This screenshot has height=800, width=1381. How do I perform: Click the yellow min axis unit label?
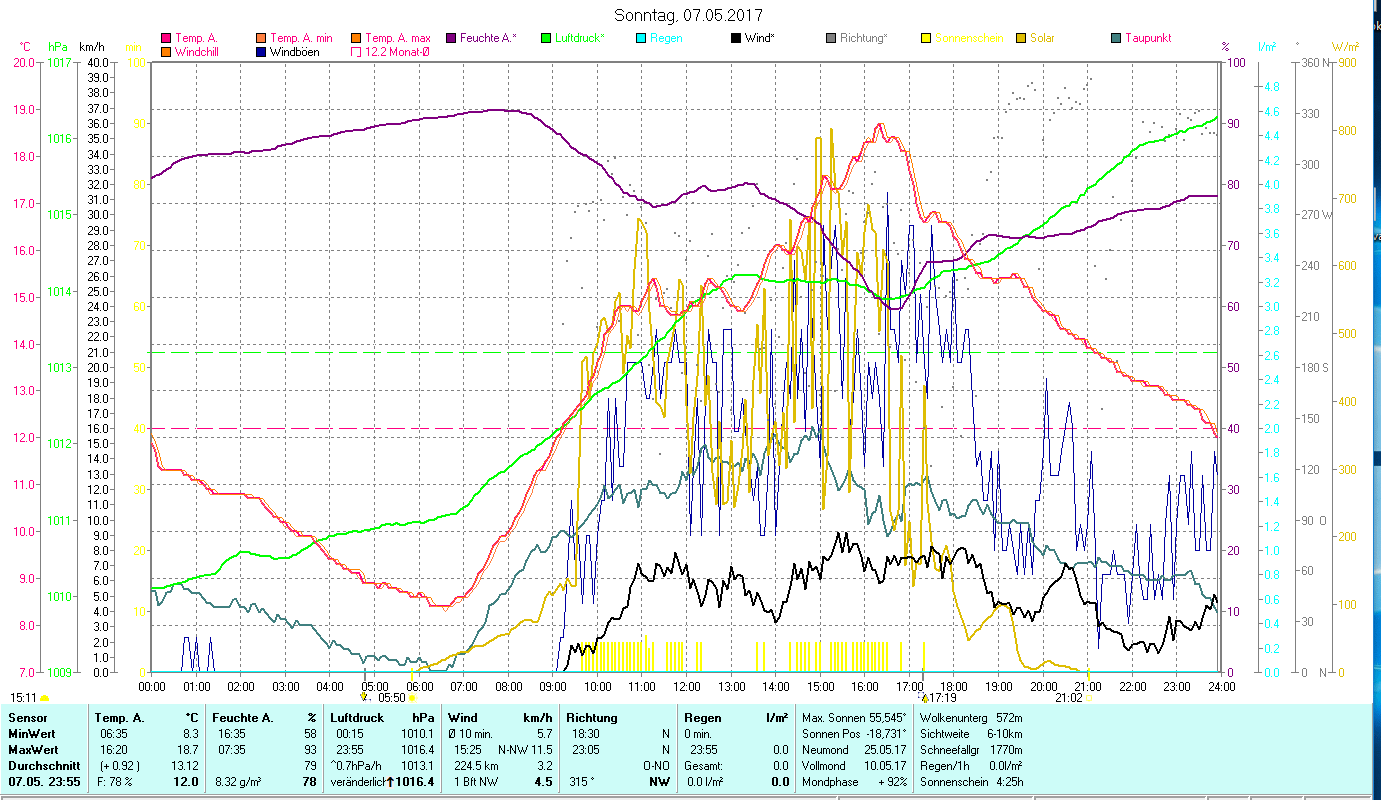coord(133,47)
